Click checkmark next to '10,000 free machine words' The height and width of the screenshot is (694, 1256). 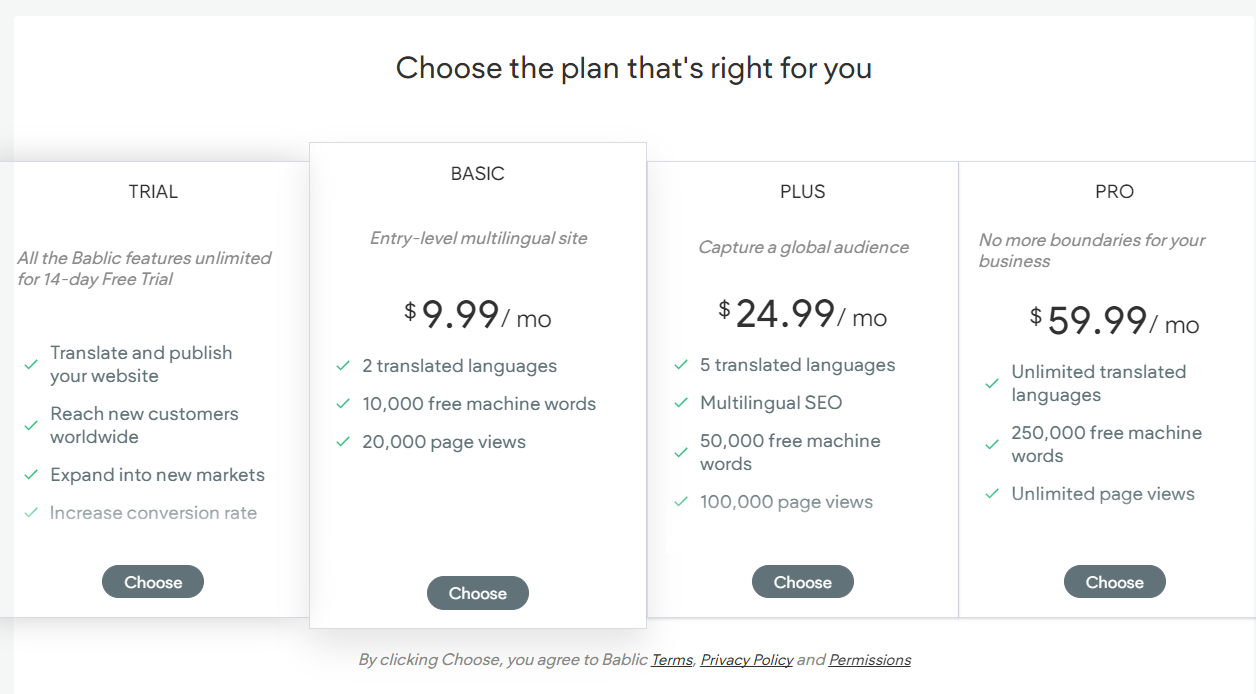click(x=343, y=404)
